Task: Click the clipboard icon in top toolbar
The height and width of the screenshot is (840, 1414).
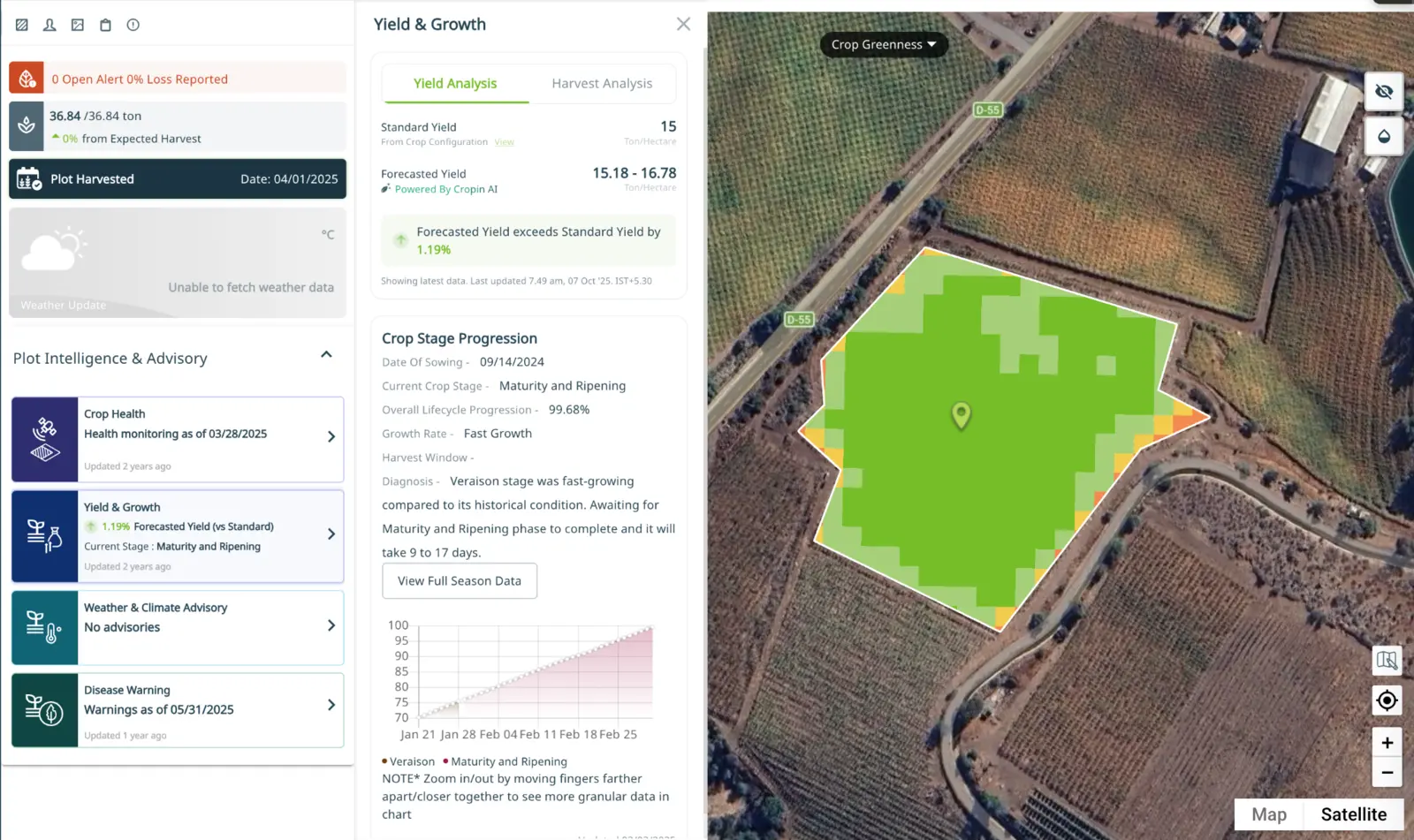Action: click(x=105, y=25)
